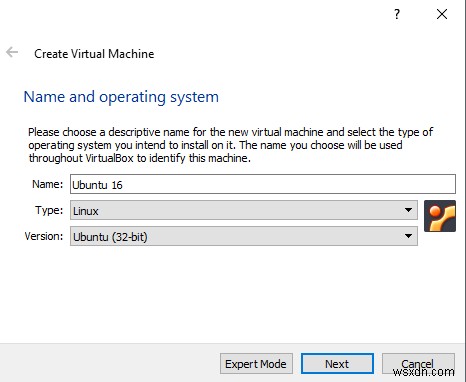Click the 'Version:' label
Screen dimensions: 466x382
pos(44,236)
